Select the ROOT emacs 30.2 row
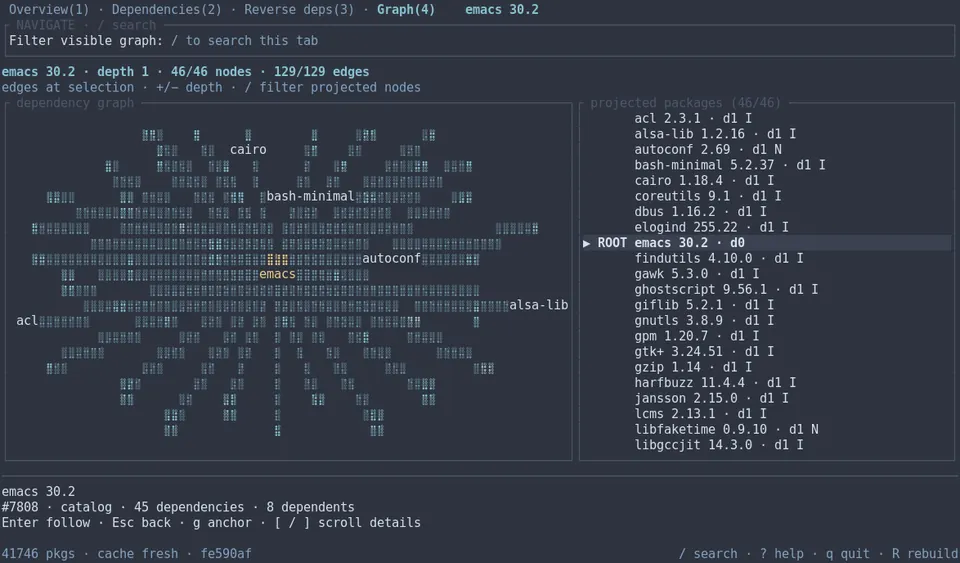Viewport: 960px width, 563px height. [x=767, y=243]
